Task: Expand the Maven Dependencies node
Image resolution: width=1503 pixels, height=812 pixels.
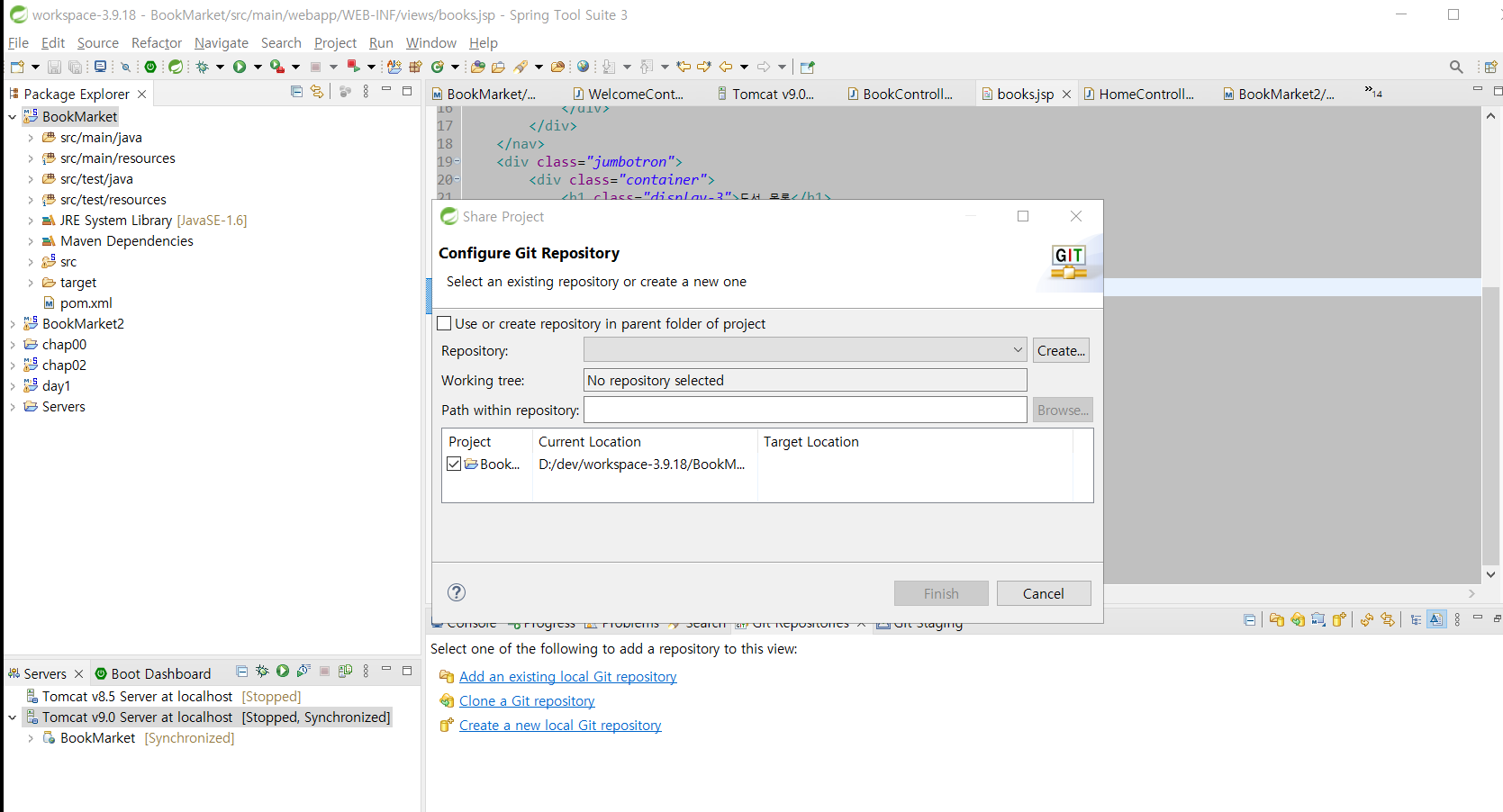Action: click(x=30, y=241)
